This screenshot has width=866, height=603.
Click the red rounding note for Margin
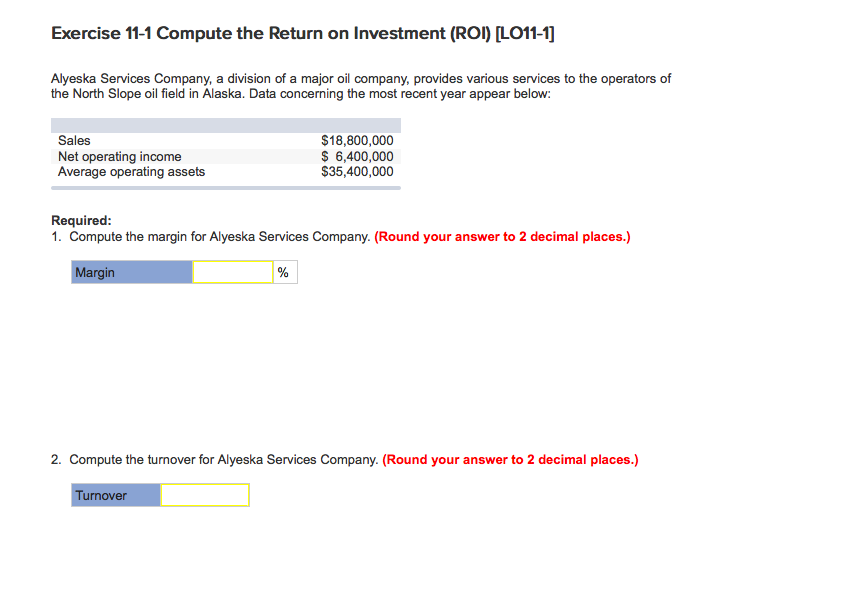coord(502,236)
